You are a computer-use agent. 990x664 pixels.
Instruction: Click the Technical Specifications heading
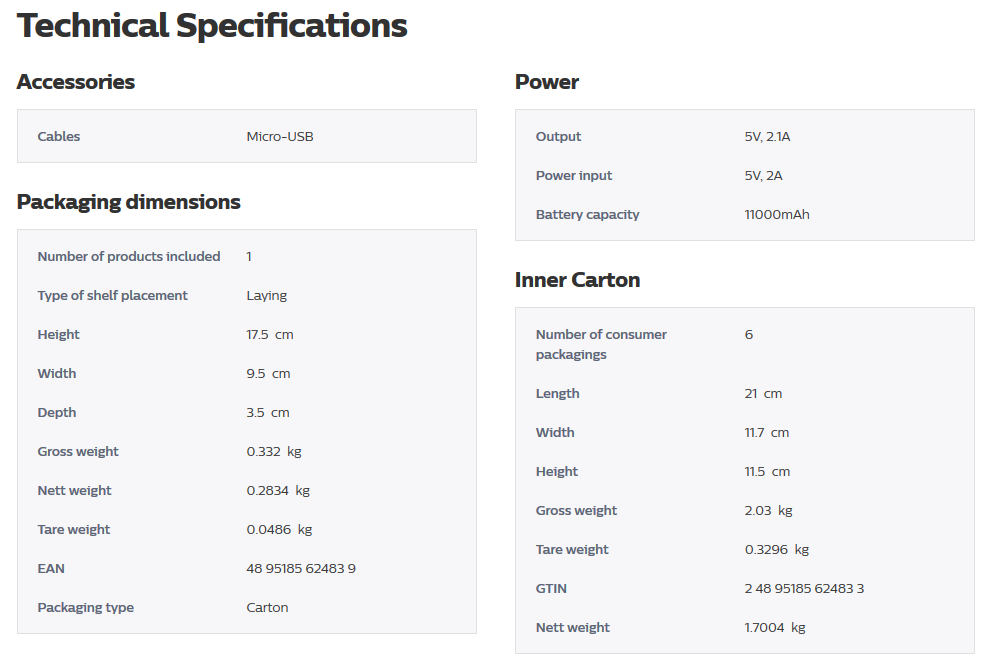pyautogui.click(x=212, y=26)
